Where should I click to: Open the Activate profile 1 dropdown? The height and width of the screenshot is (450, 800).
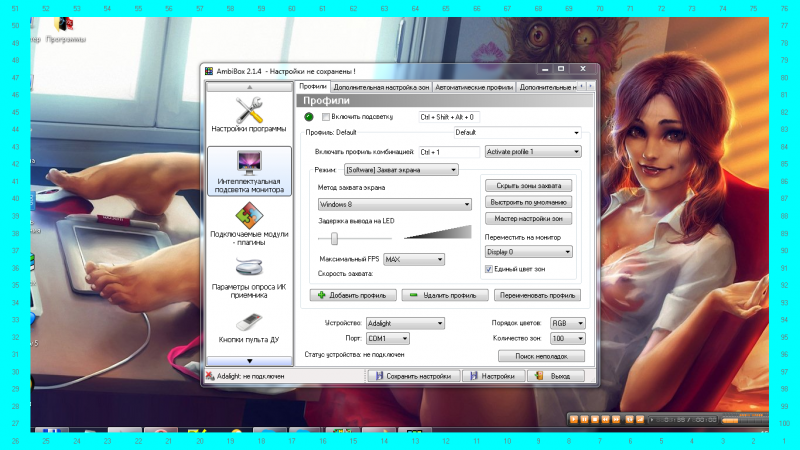pos(533,152)
